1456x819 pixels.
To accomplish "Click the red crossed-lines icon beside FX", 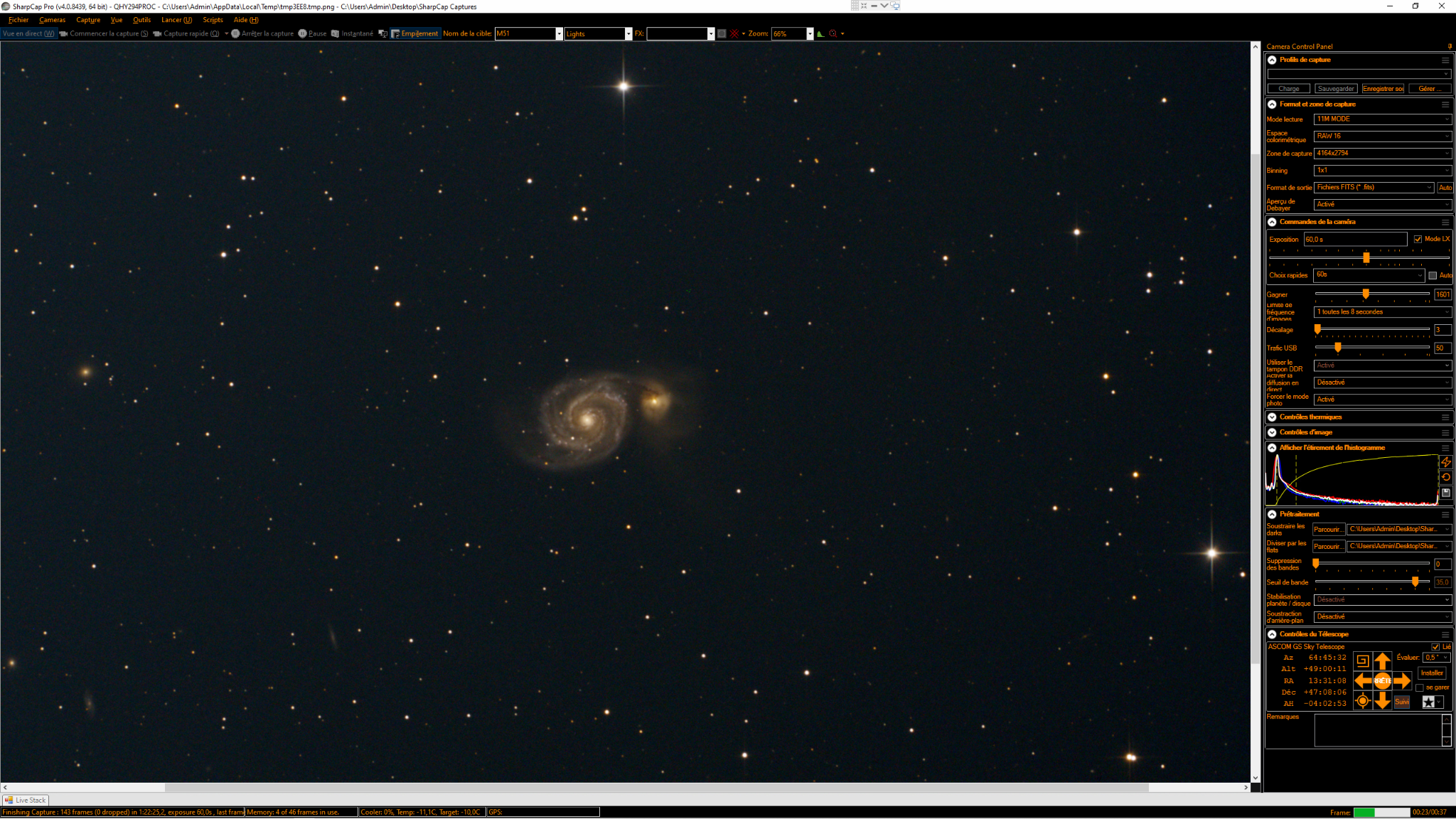I will (x=734, y=33).
